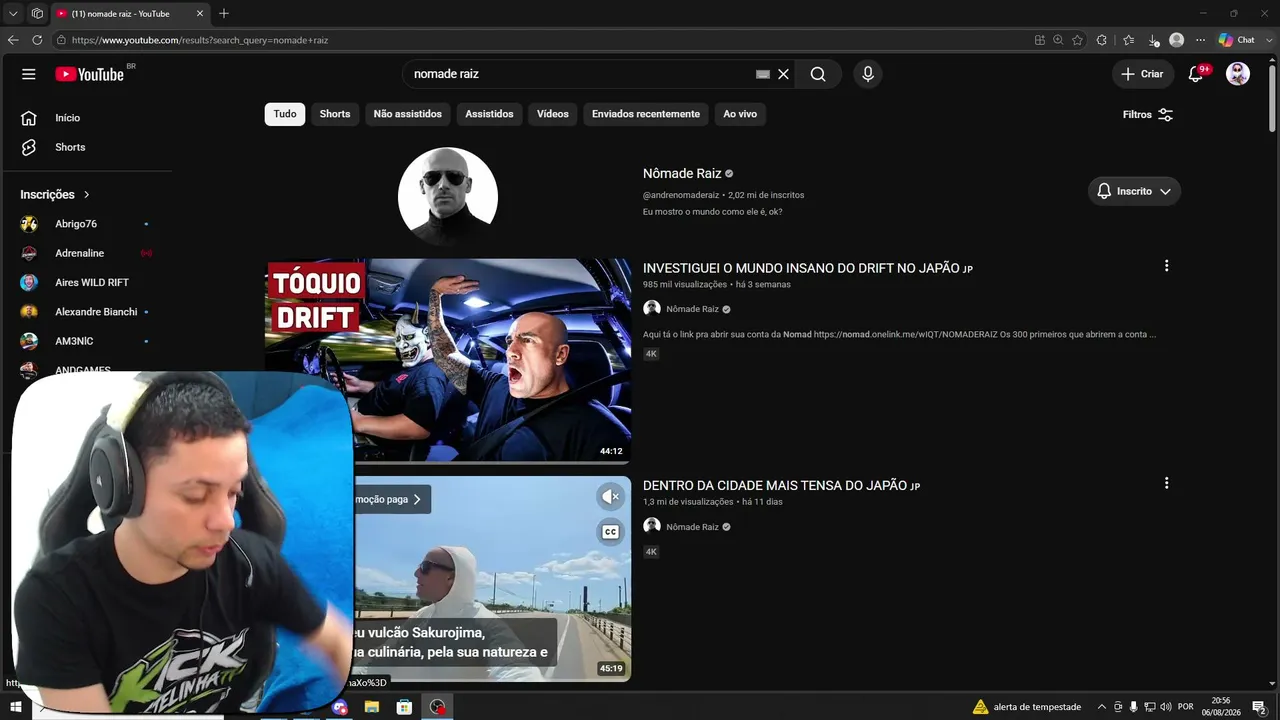The image size is (1280, 720).
Task: Open the zoom magnifier in address bar
Action: point(1058,40)
